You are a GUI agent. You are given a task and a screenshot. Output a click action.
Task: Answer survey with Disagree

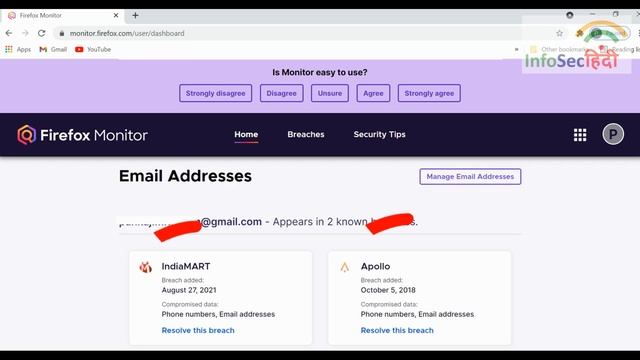pos(282,93)
